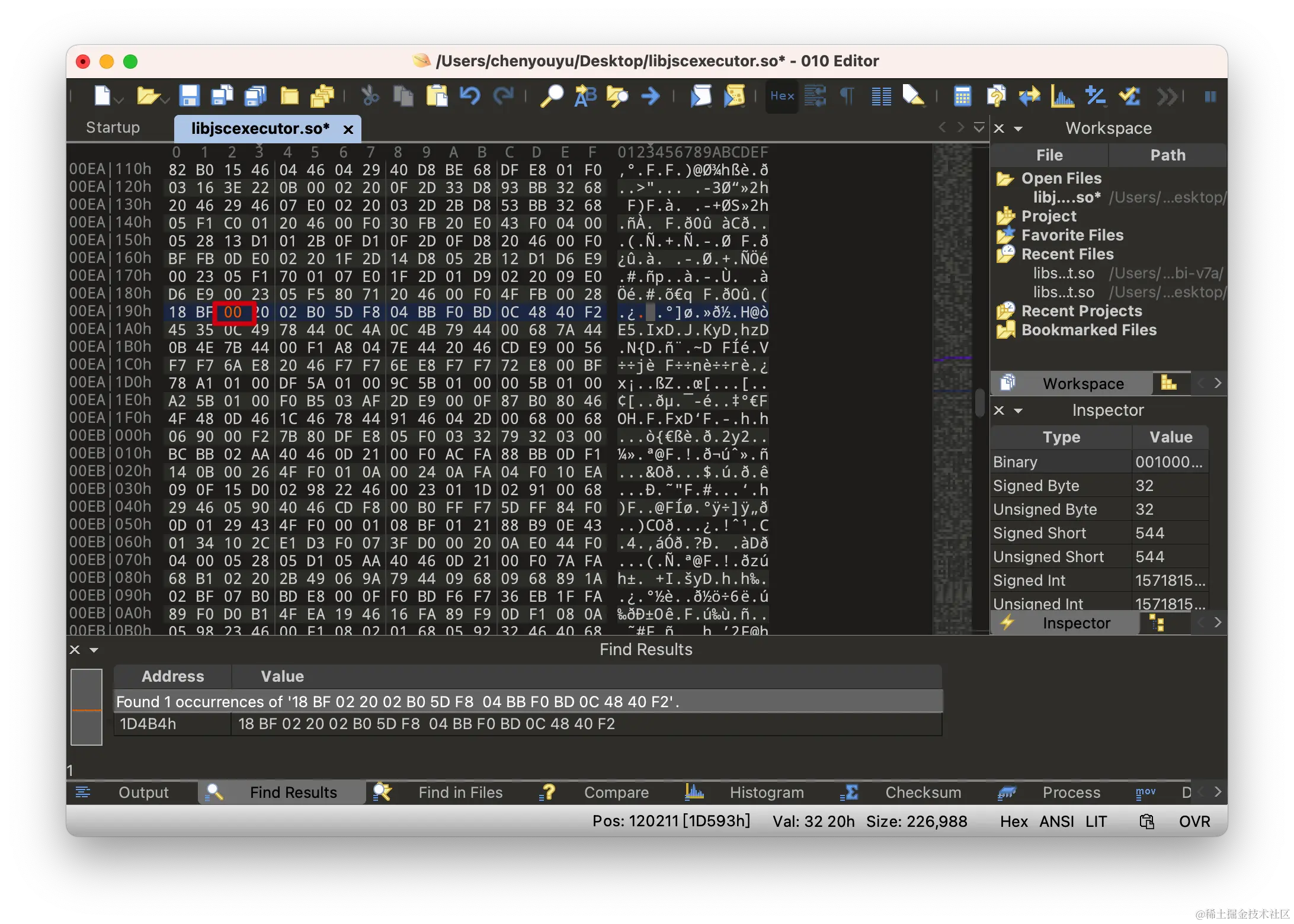Open the Workspace panel dropdown arrow
1294x924 pixels.
[x=1018, y=129]
